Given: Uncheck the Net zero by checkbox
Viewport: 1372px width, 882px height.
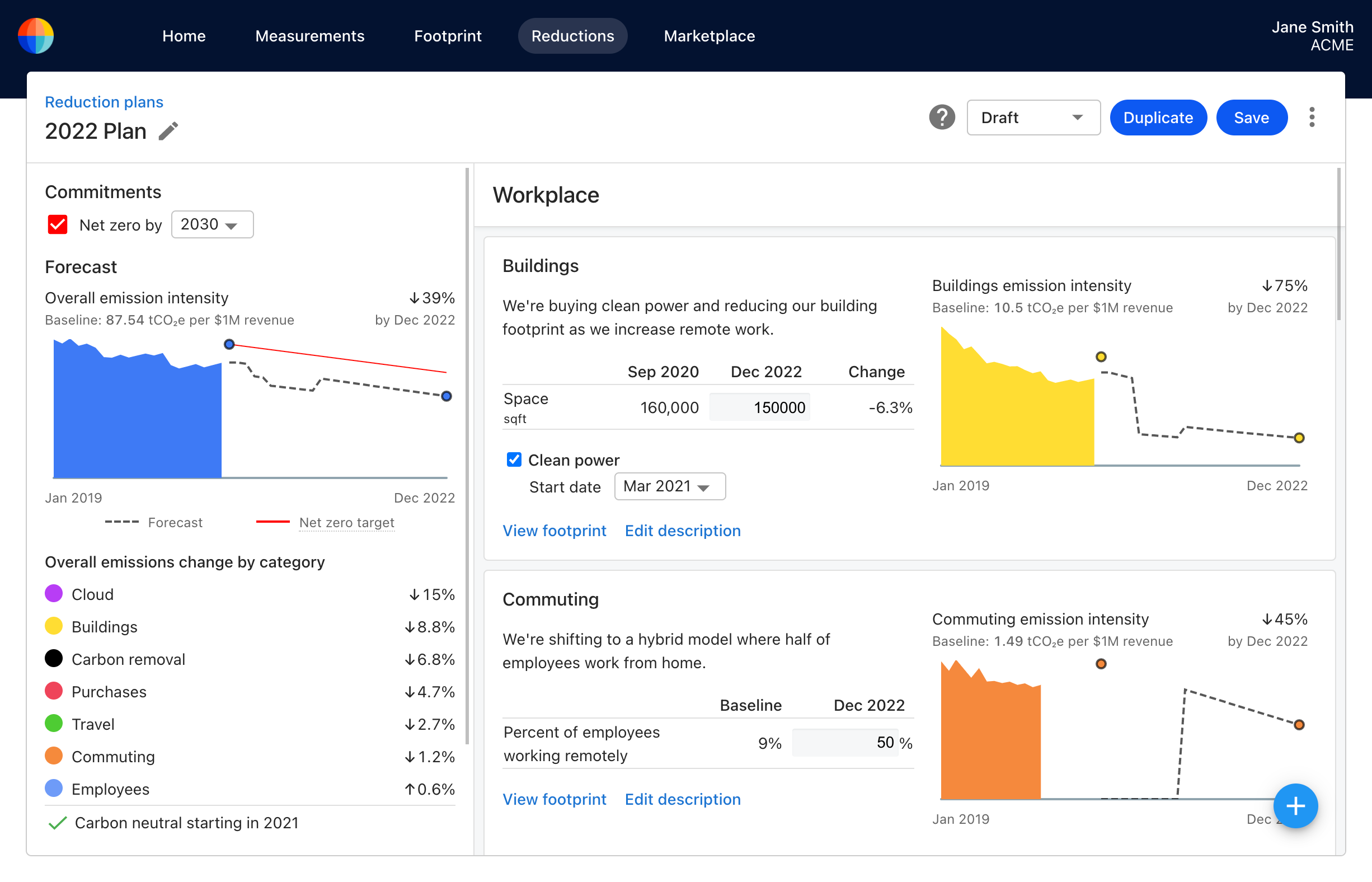Looking at the screenshot, I should [x=58, y=224].
